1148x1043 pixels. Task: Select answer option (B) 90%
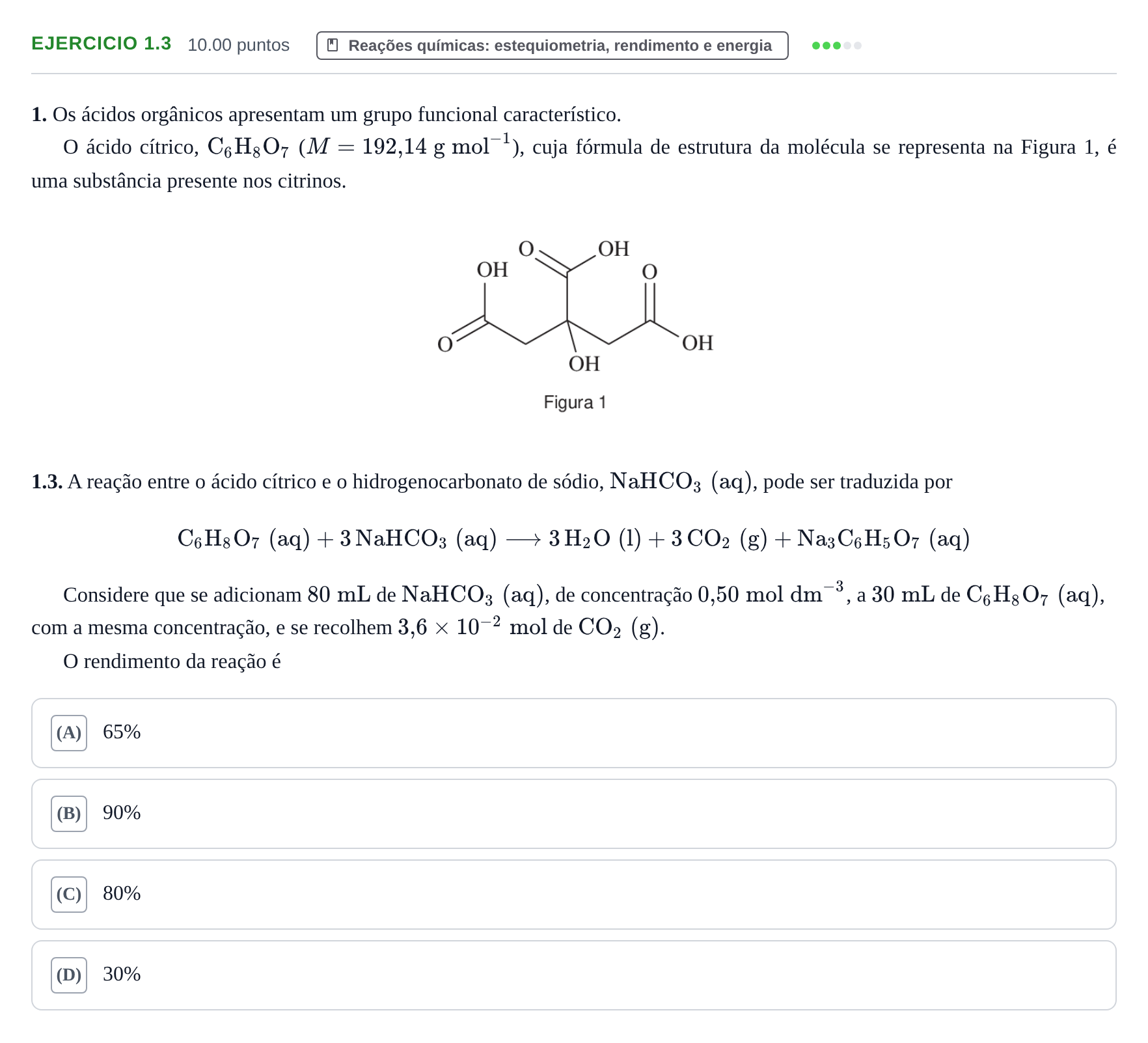573,814
